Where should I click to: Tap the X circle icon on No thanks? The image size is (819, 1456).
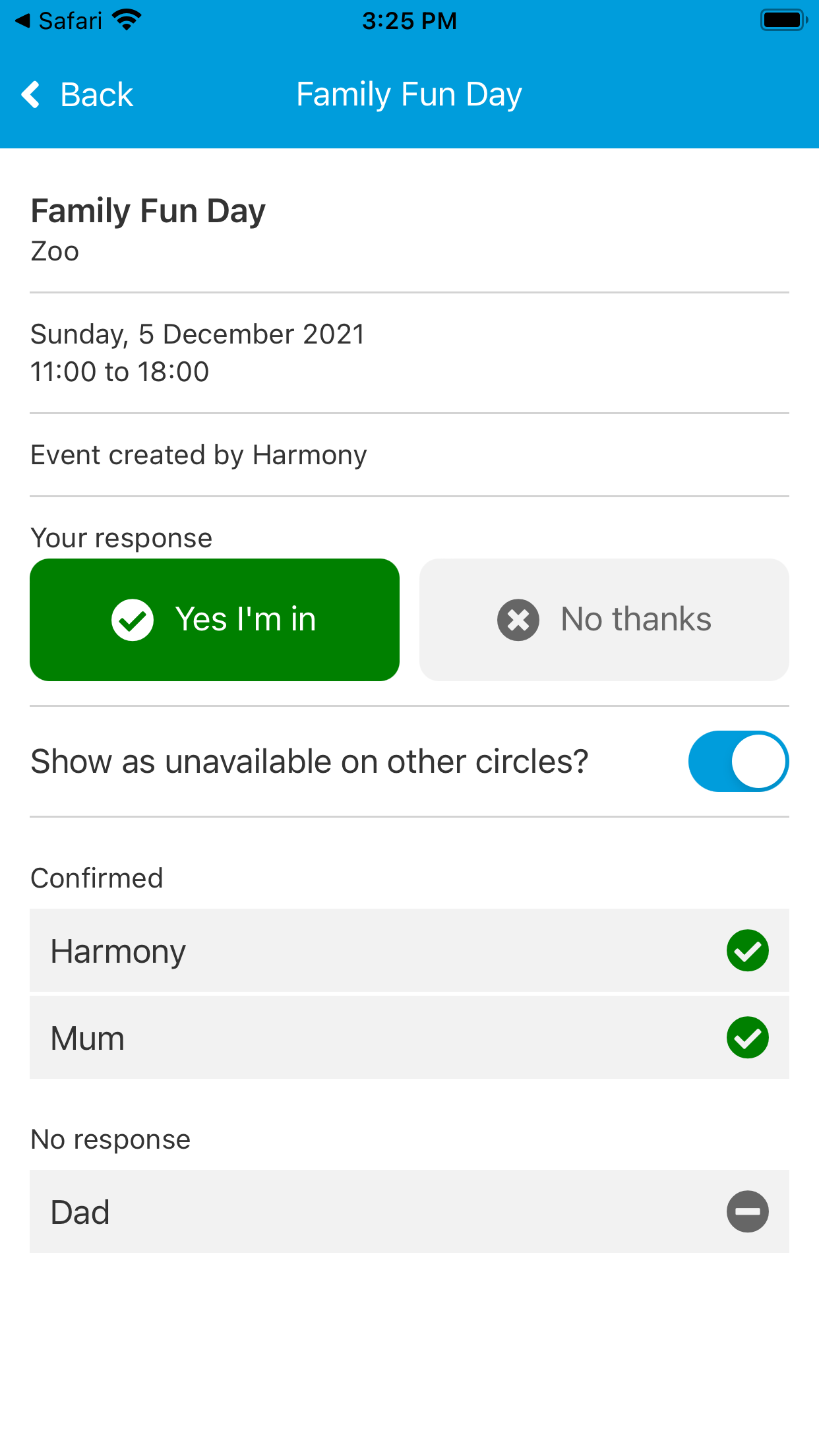[x=518, y=620]
